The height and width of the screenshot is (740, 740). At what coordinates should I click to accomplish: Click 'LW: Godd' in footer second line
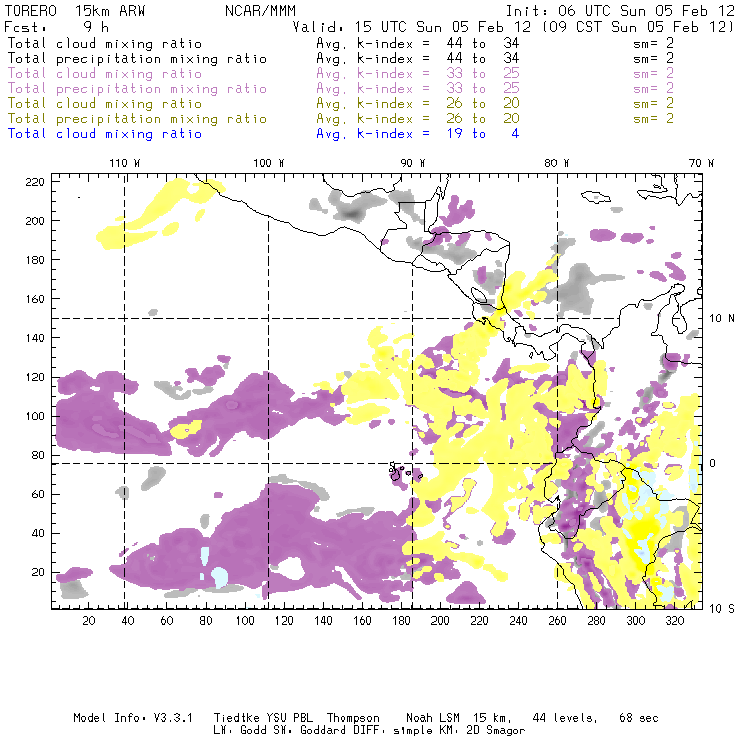coord(240,730)
